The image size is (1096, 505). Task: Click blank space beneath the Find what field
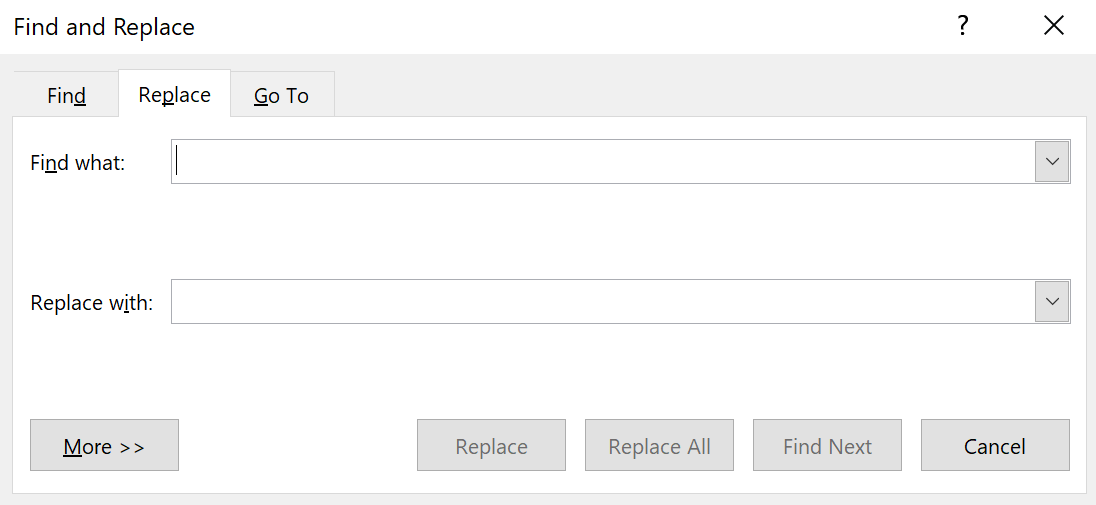click(600, 232)
